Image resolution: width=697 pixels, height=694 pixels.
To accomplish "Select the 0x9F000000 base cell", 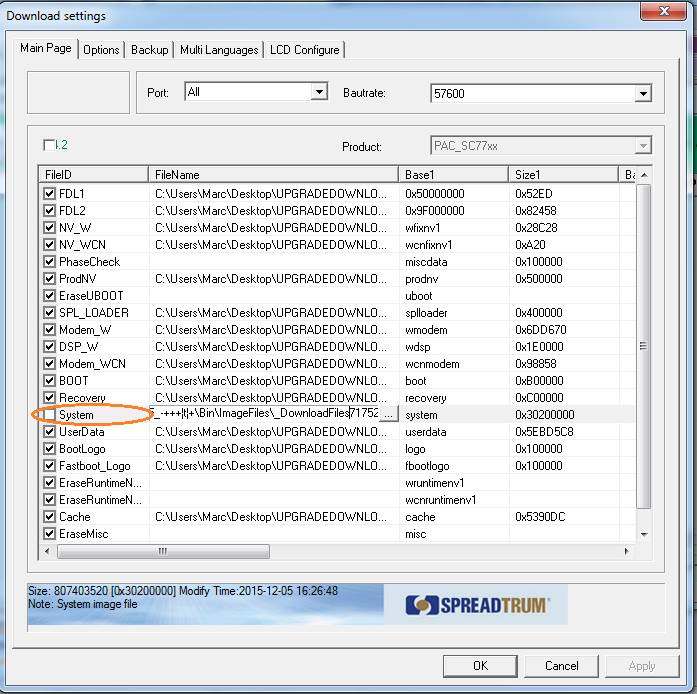I will (x=435, y=210).
